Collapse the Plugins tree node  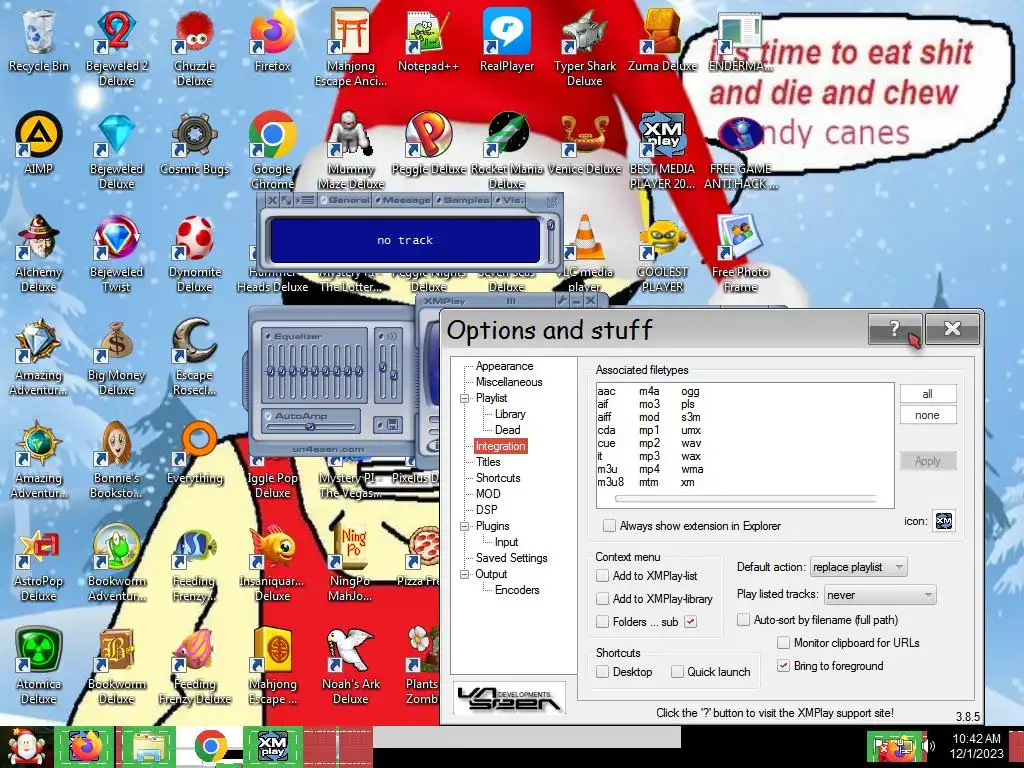coord(464,526)
